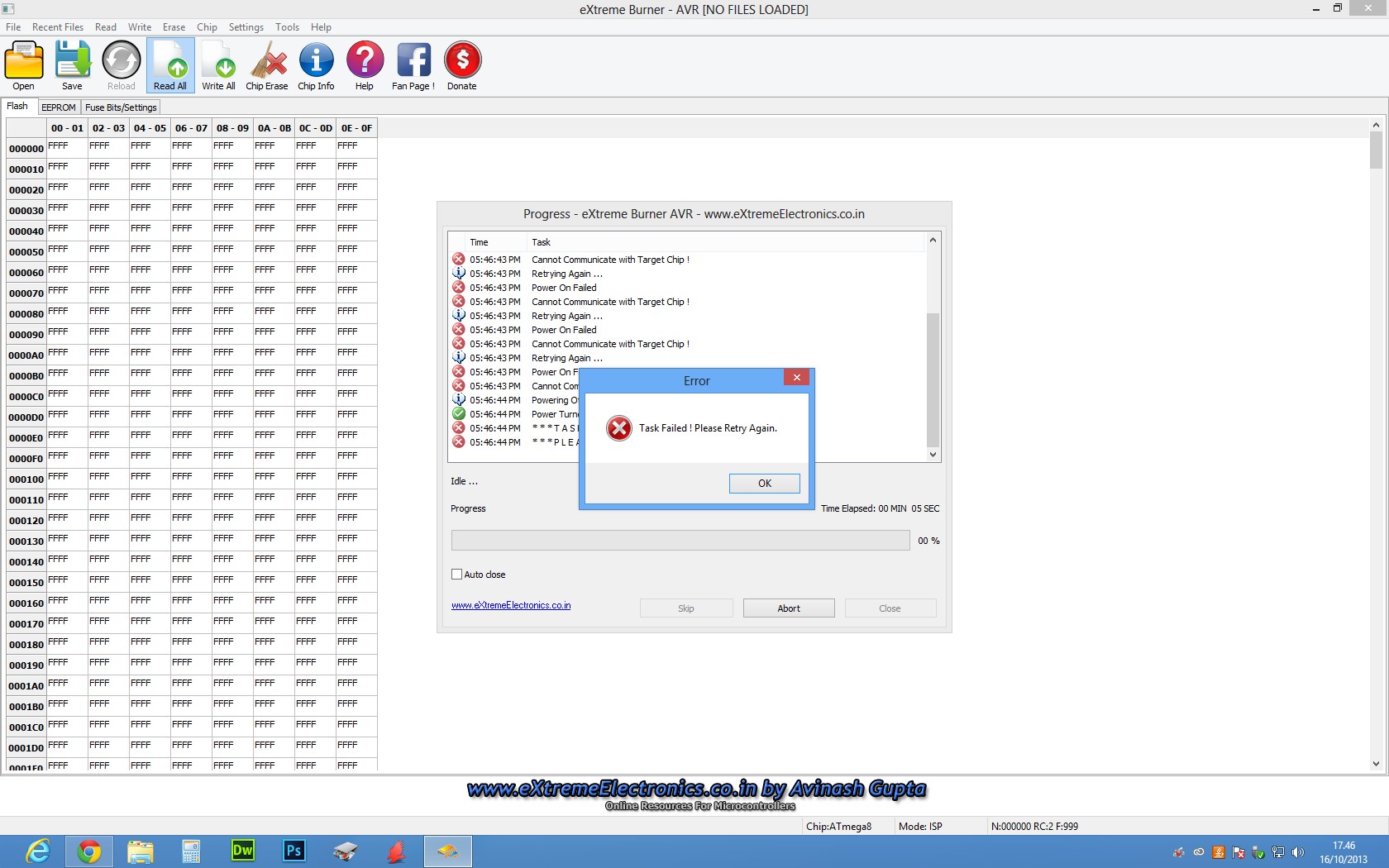Select the Flash tab

click(x=18, y=107)
